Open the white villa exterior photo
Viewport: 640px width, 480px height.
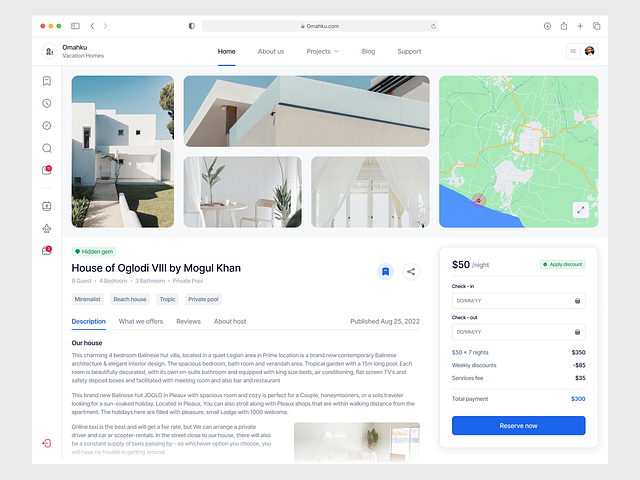coord(123,152)
